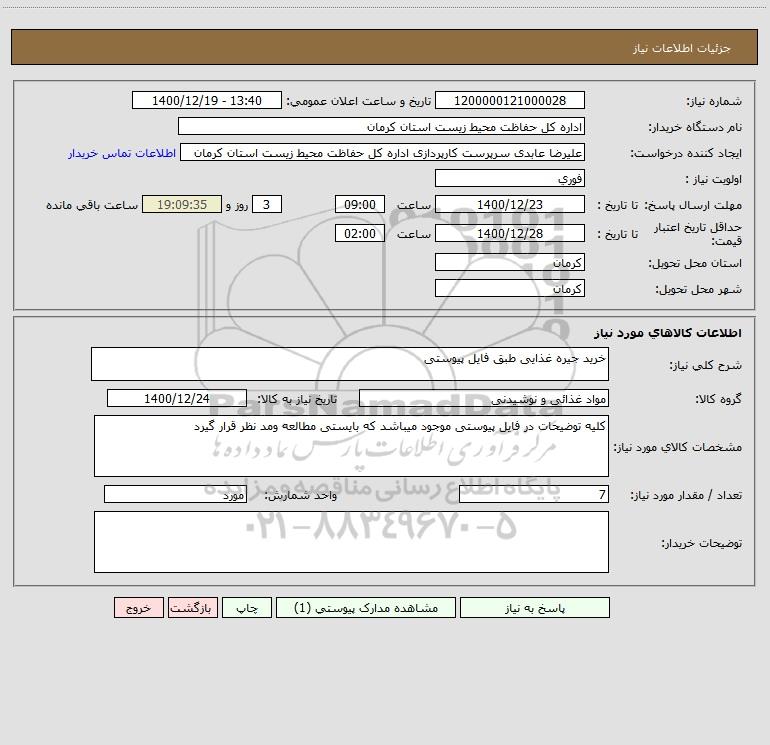Click the 'شهر محل تحویل:' label
The height and width of the screenshot is (745, 770).
pyautogui.click(x=698, y=290)
